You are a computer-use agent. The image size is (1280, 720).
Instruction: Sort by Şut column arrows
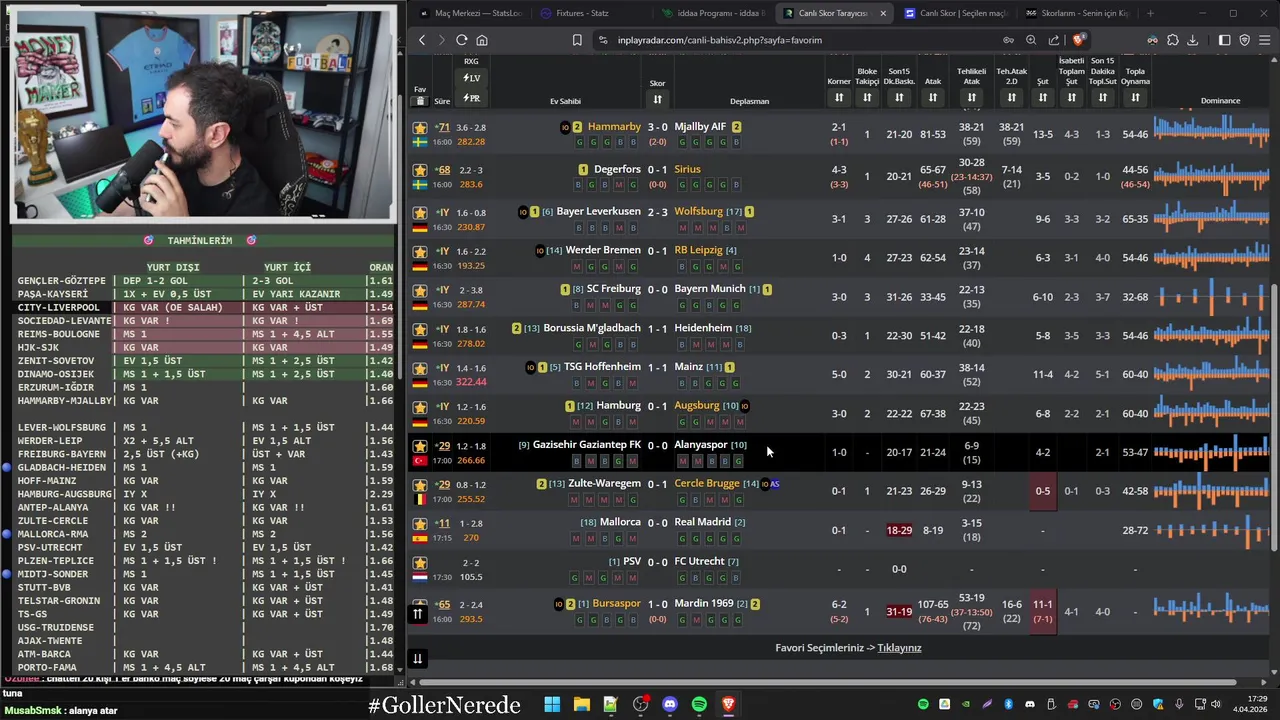[x=1042, y=97]
